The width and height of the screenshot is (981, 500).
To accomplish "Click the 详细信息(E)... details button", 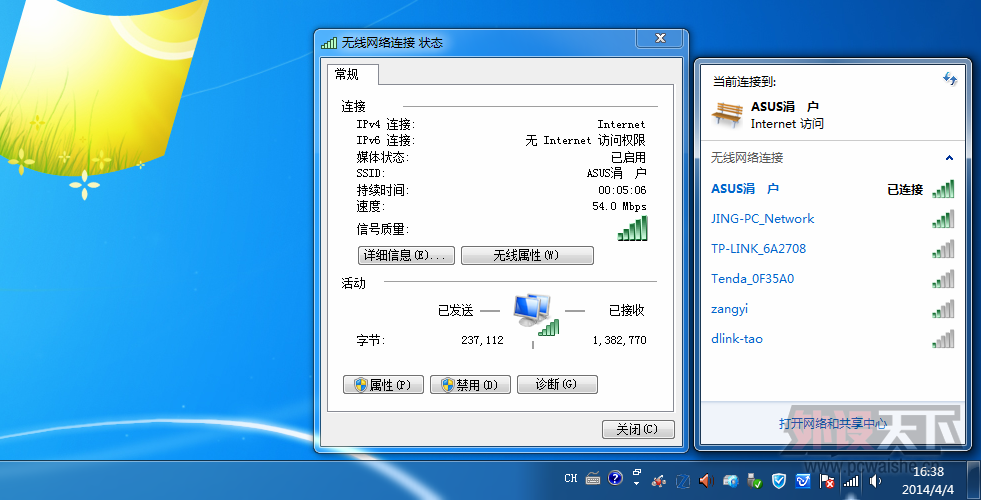I will click(x=406, y=255).
